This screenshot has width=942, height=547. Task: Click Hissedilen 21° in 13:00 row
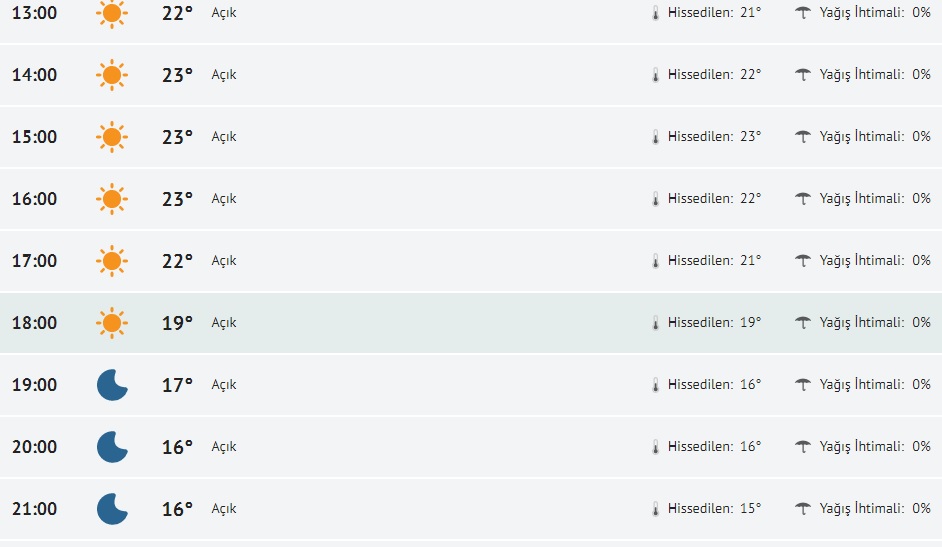click(714, 13)
